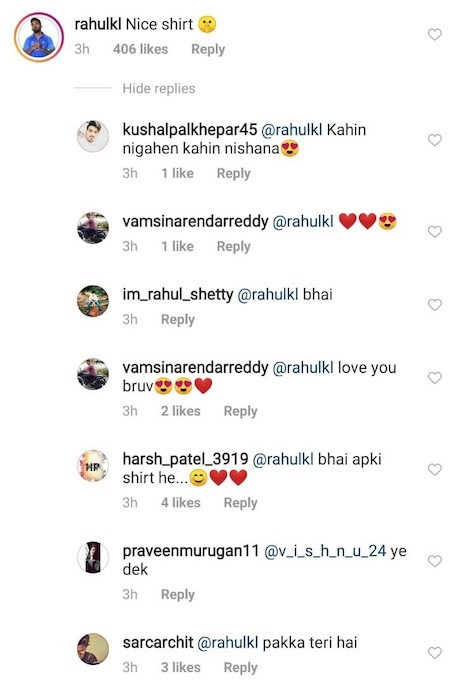Image resolution: width=467 pixels, height=689 pixels.
Task: Tap heart on kushalpalkhepar45's reply
Action: pyautogui.click(x=434, y=140)
